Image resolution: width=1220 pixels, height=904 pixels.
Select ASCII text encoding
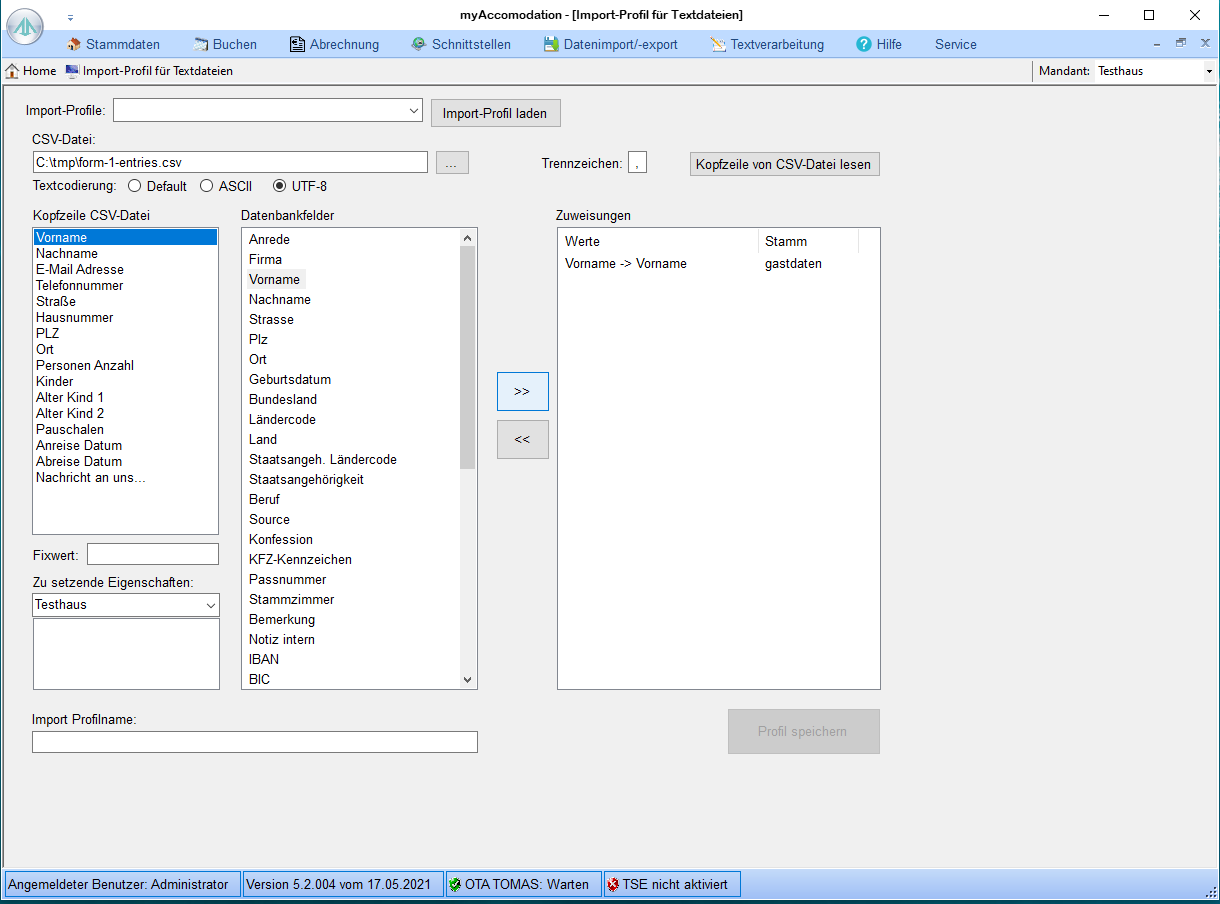pyautogui.click(x=206, y=186)
